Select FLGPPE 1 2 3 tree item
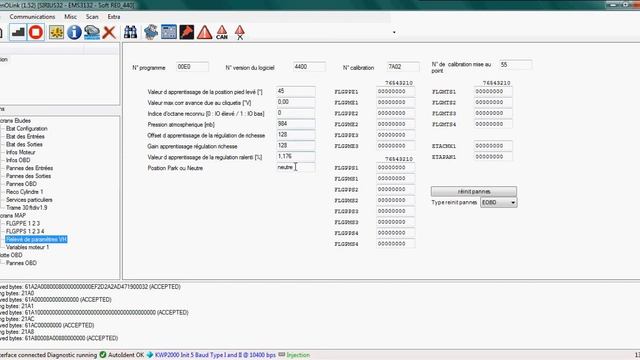This screenshot has height=360, width=640. click(23, 224)
